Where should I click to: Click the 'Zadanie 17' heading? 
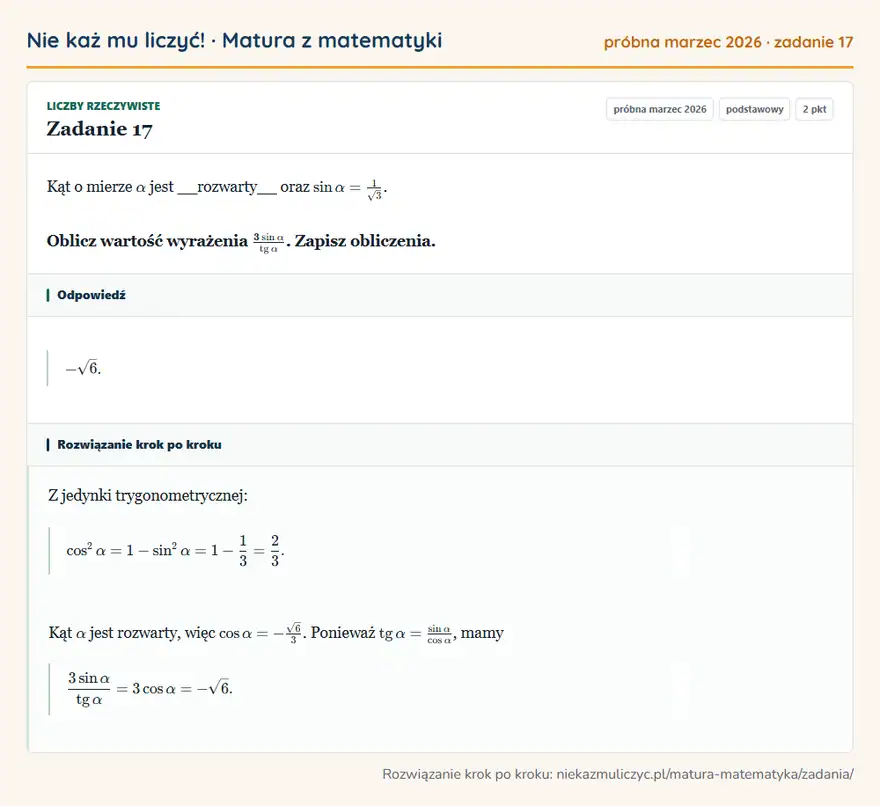coord(99,130)
